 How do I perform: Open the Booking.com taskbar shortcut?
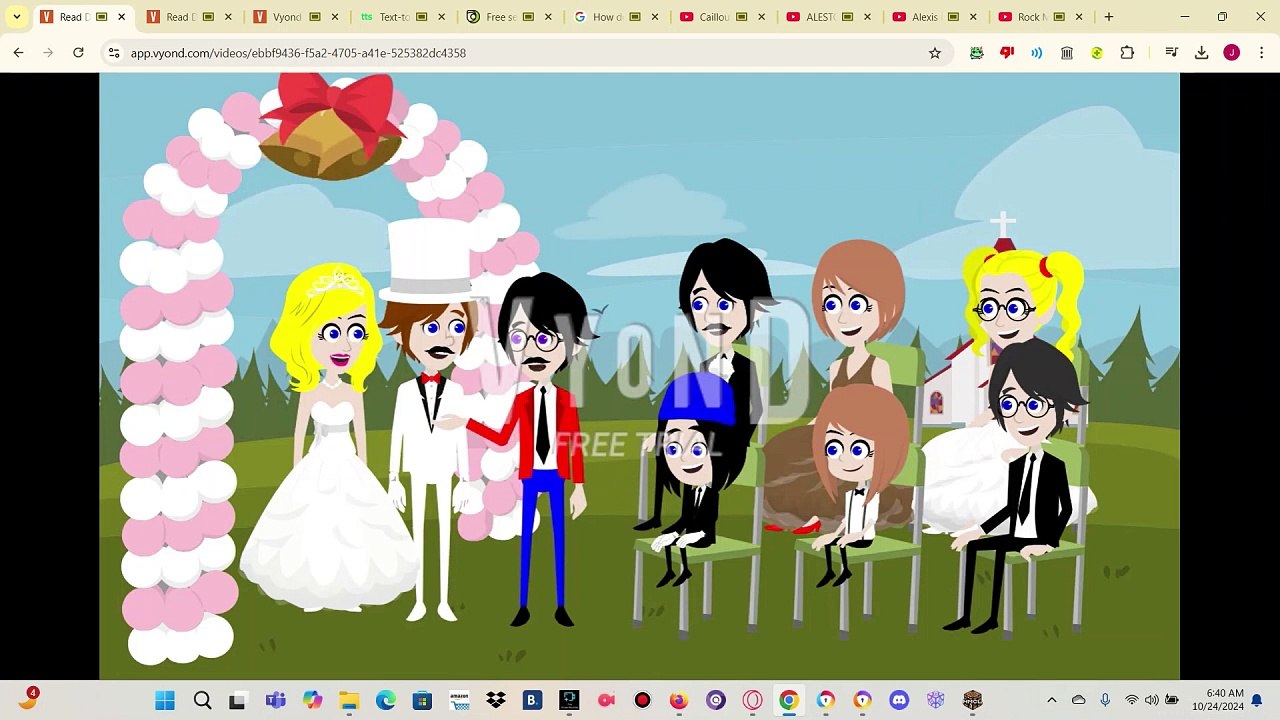[532, 700]
